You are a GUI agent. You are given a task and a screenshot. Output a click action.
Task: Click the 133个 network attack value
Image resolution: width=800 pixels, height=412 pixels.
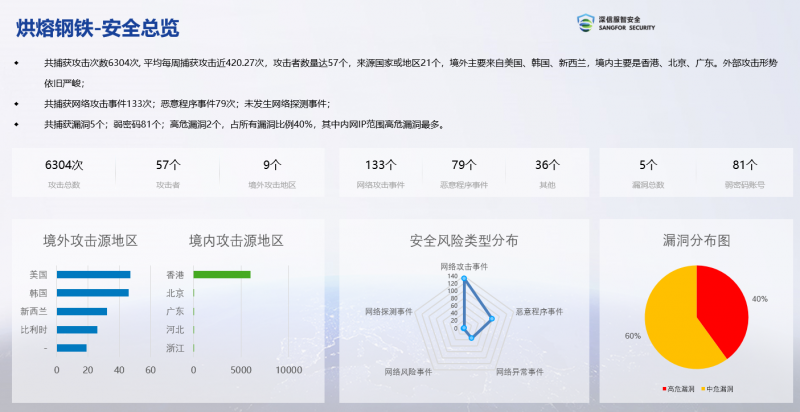pyautogui.click(x=381, y=165)
